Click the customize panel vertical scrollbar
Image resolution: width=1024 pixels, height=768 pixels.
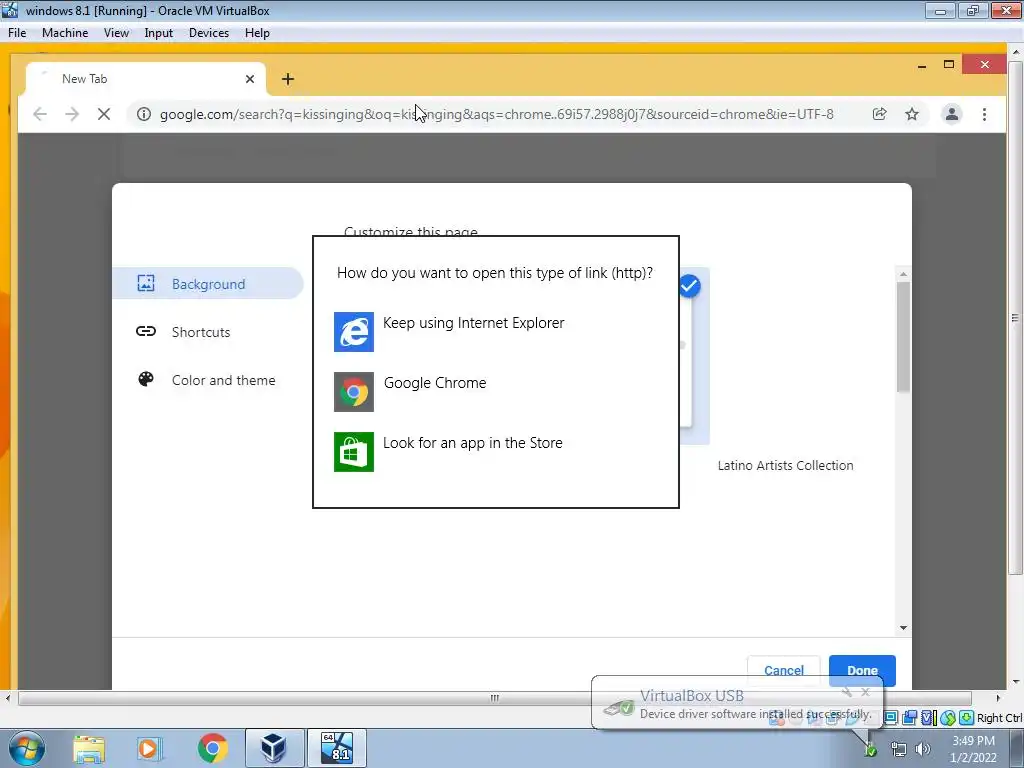(903, 336)
